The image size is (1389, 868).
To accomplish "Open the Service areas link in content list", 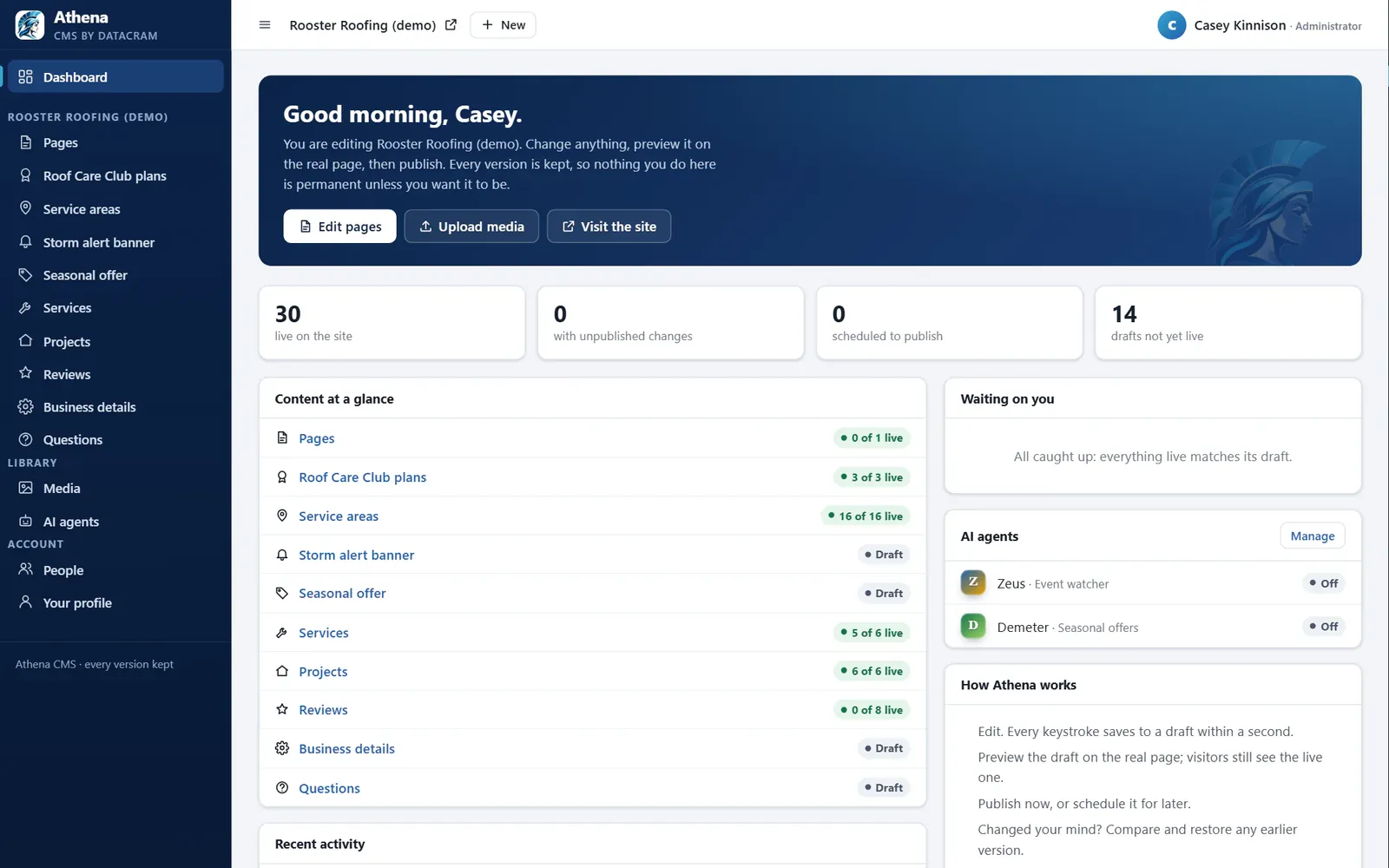I will click(339, 516).
